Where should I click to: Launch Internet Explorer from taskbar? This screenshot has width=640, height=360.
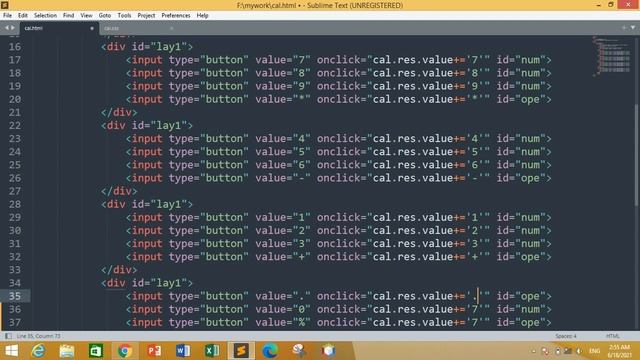[x=38, y=351]
